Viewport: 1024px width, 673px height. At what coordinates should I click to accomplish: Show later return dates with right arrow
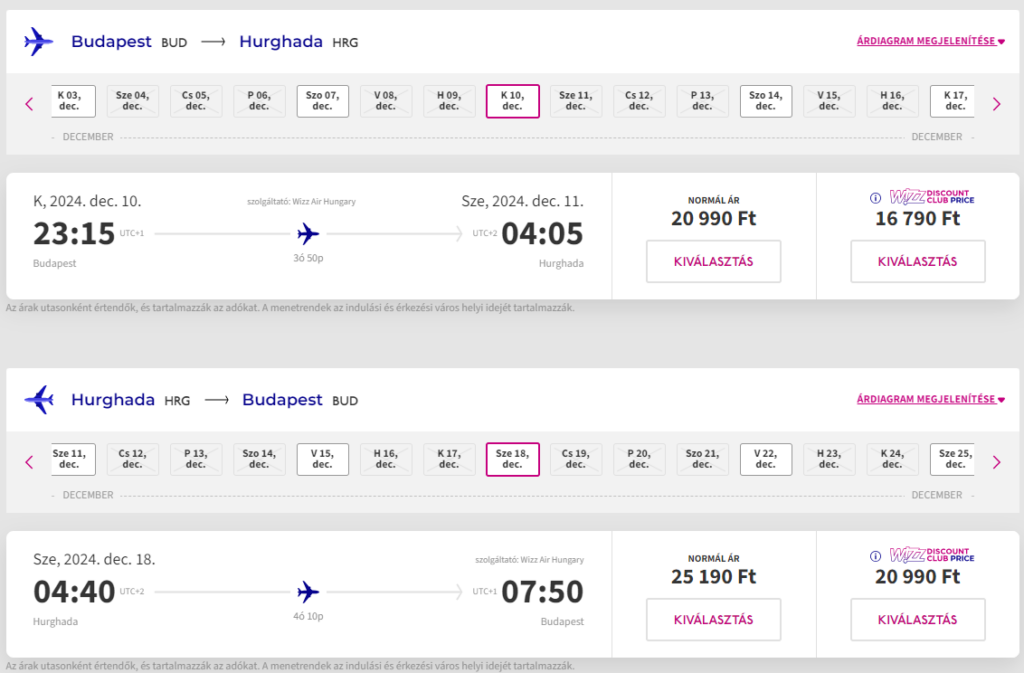[997, 462]
